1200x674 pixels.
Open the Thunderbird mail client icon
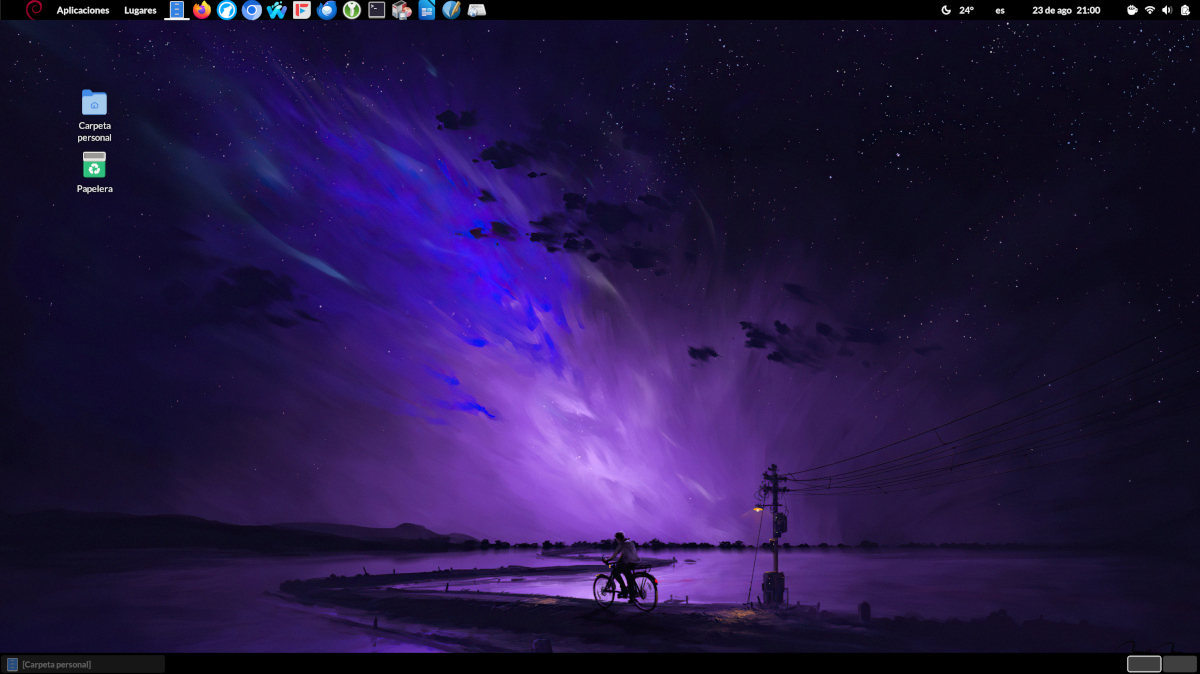[326, 10]
